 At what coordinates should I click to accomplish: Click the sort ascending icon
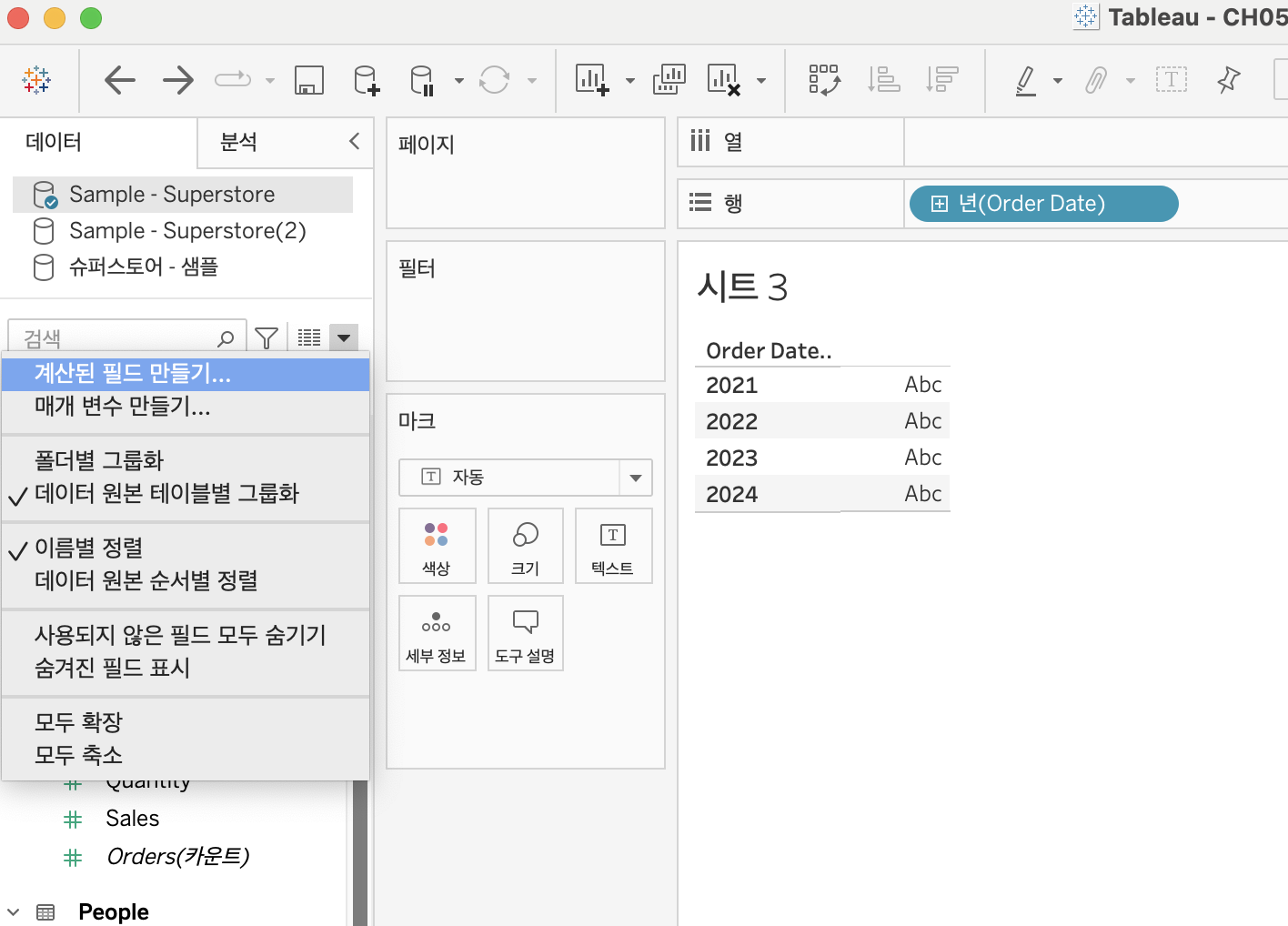point(884,80)
